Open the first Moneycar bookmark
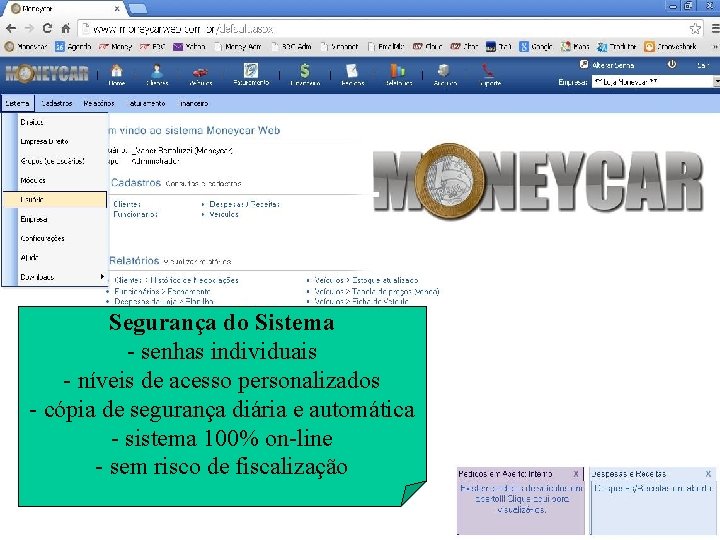The image size is (720, 540). click(26, 46)
